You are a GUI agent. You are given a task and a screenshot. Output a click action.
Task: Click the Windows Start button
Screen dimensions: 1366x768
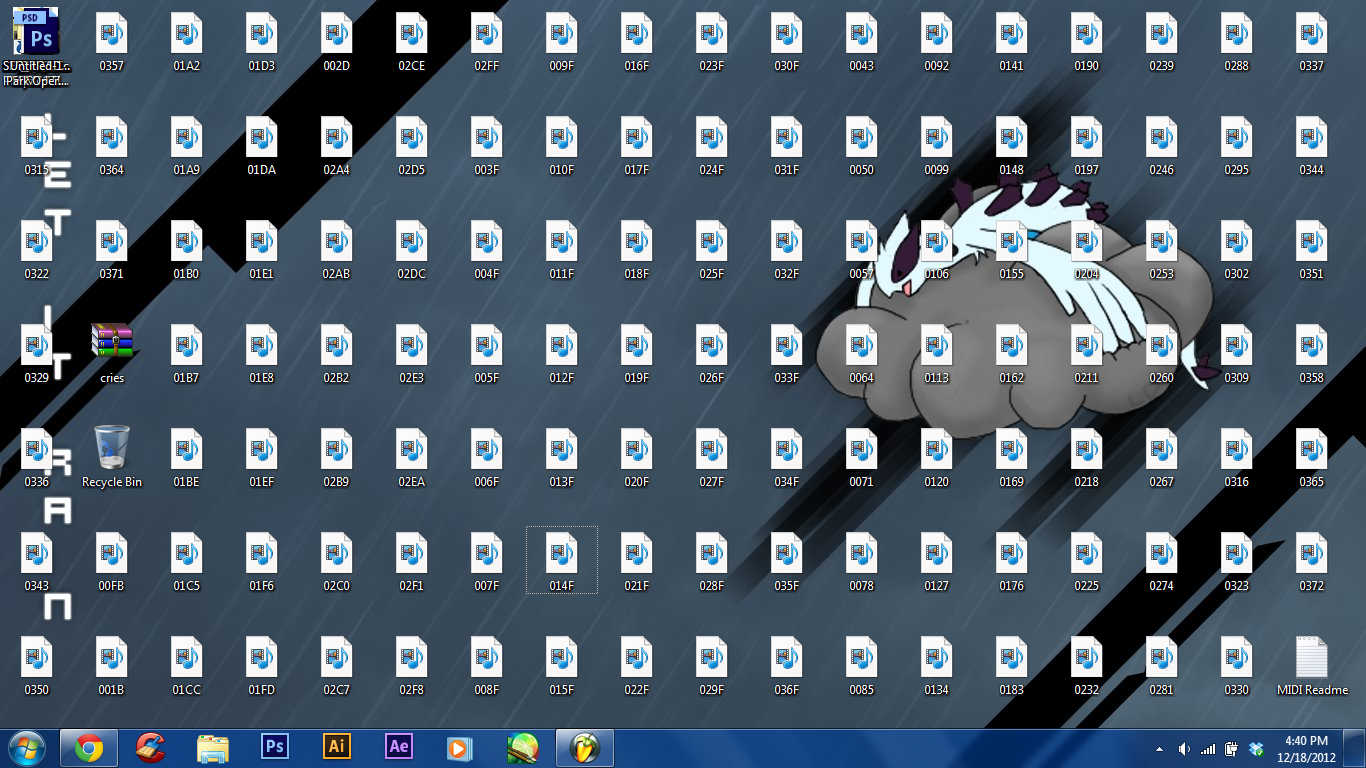tap(27, 748)
